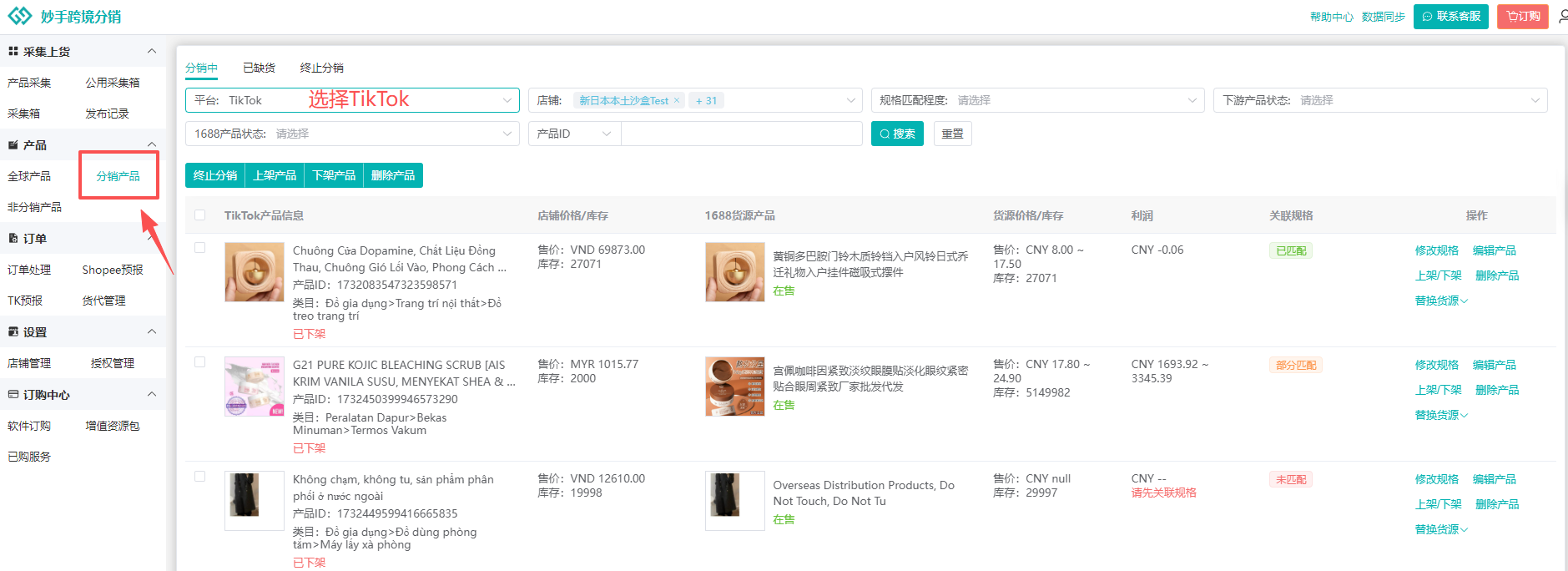This screenshot has height=571, width=1568.
Task: Open 软件订购 in the sidebar
Action: tap(29, 426)
